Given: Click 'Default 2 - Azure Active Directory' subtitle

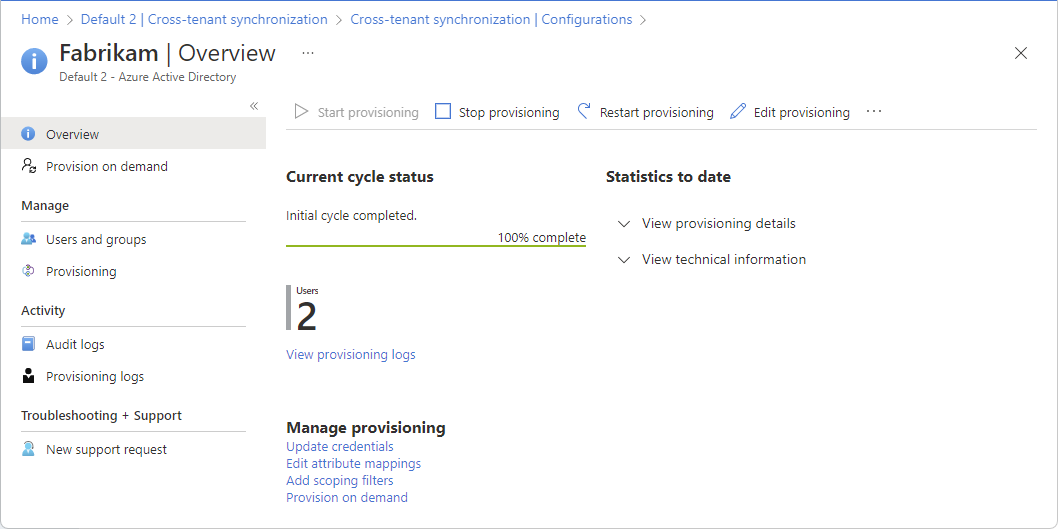Looking at the screenshot, I should point(148,77).
